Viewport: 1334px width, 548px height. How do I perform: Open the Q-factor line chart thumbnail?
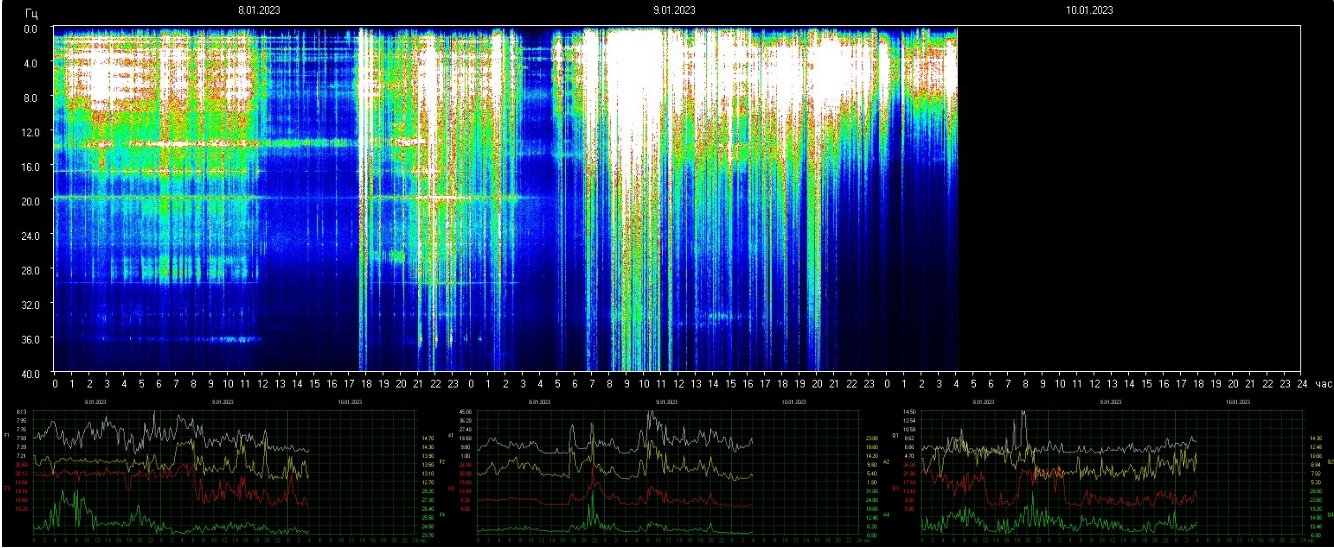[1111, 473]
